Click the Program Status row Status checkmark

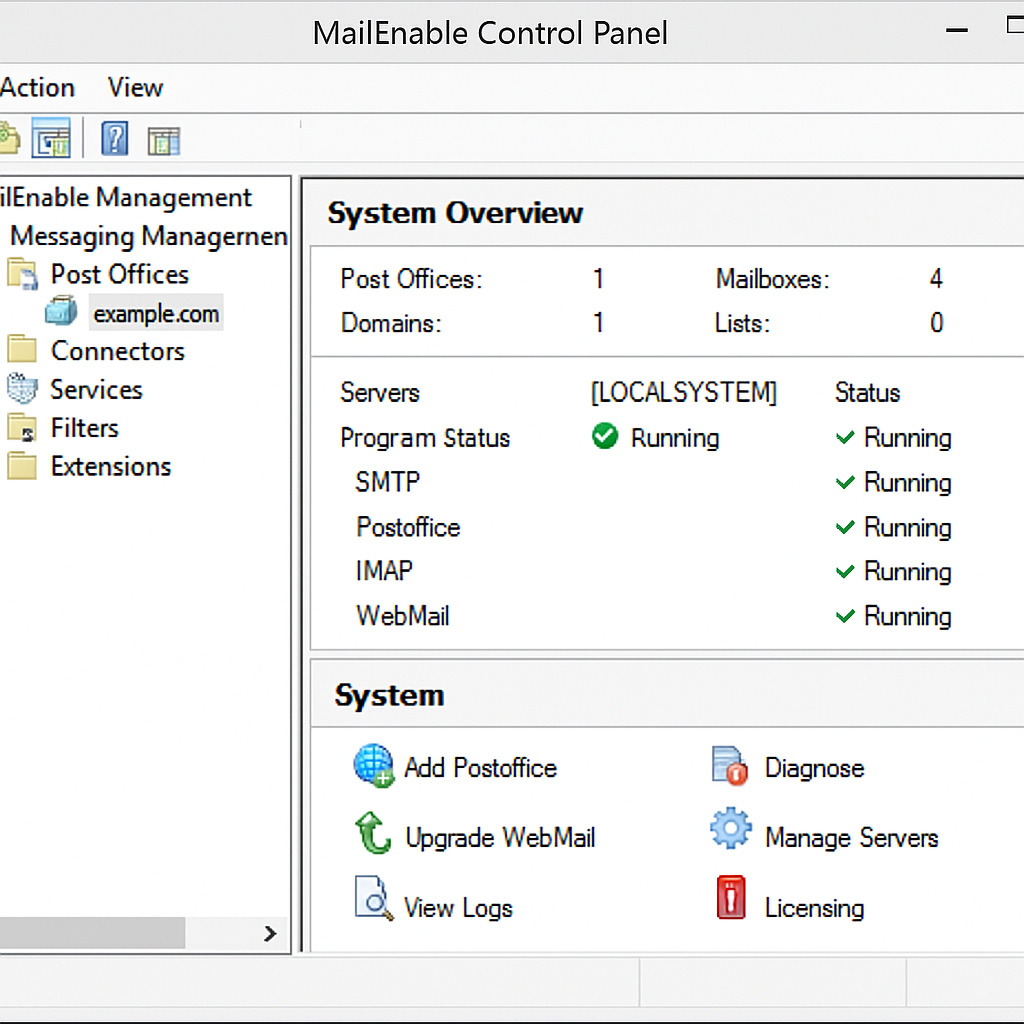[845, 438]
